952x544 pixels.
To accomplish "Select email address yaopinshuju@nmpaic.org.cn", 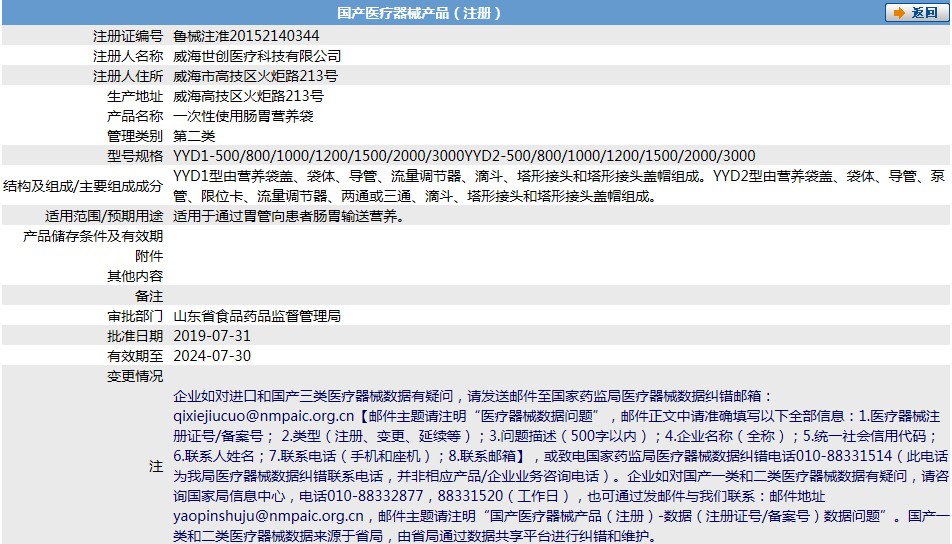I will click(268, 516).
